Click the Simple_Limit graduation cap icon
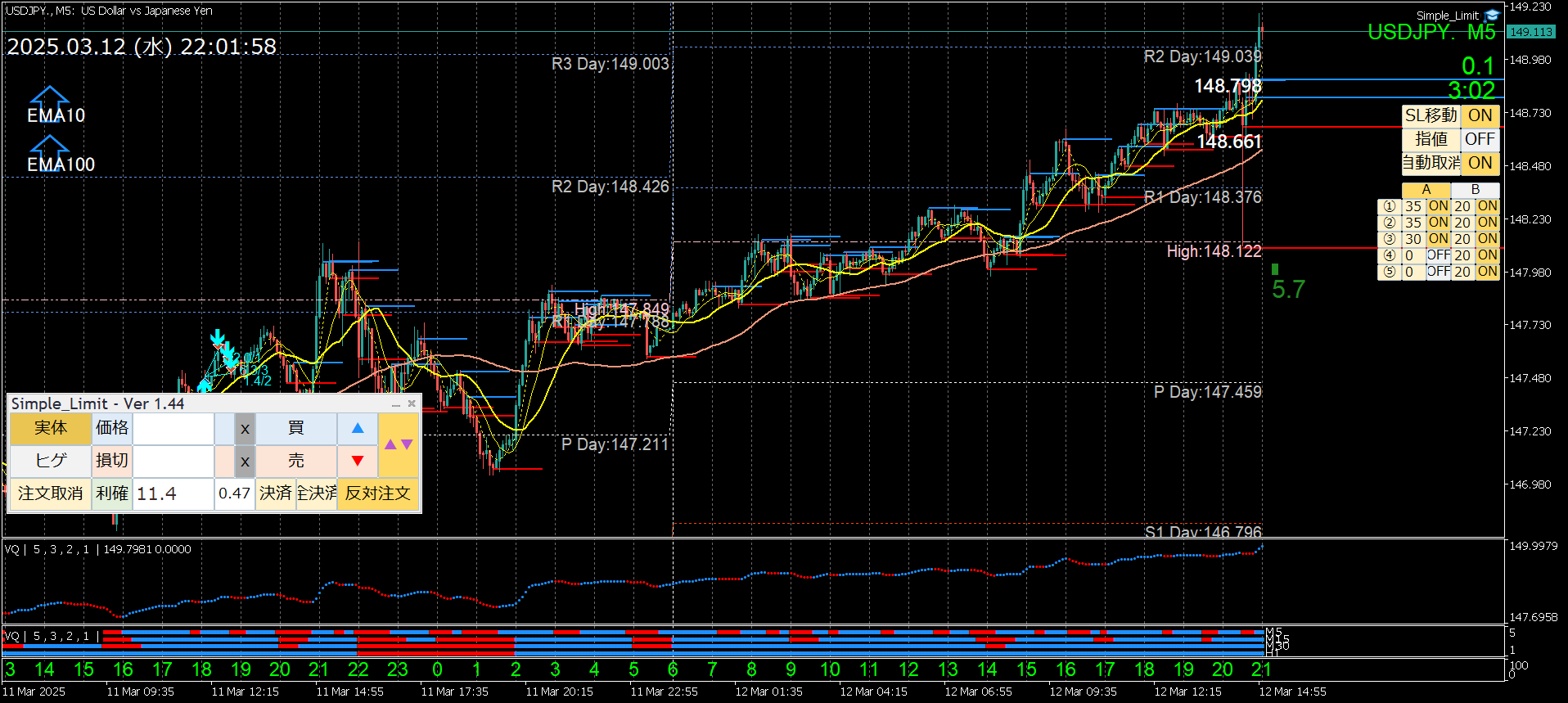The width and height of the screenshot is (1568, 703). click(1492, 16)
